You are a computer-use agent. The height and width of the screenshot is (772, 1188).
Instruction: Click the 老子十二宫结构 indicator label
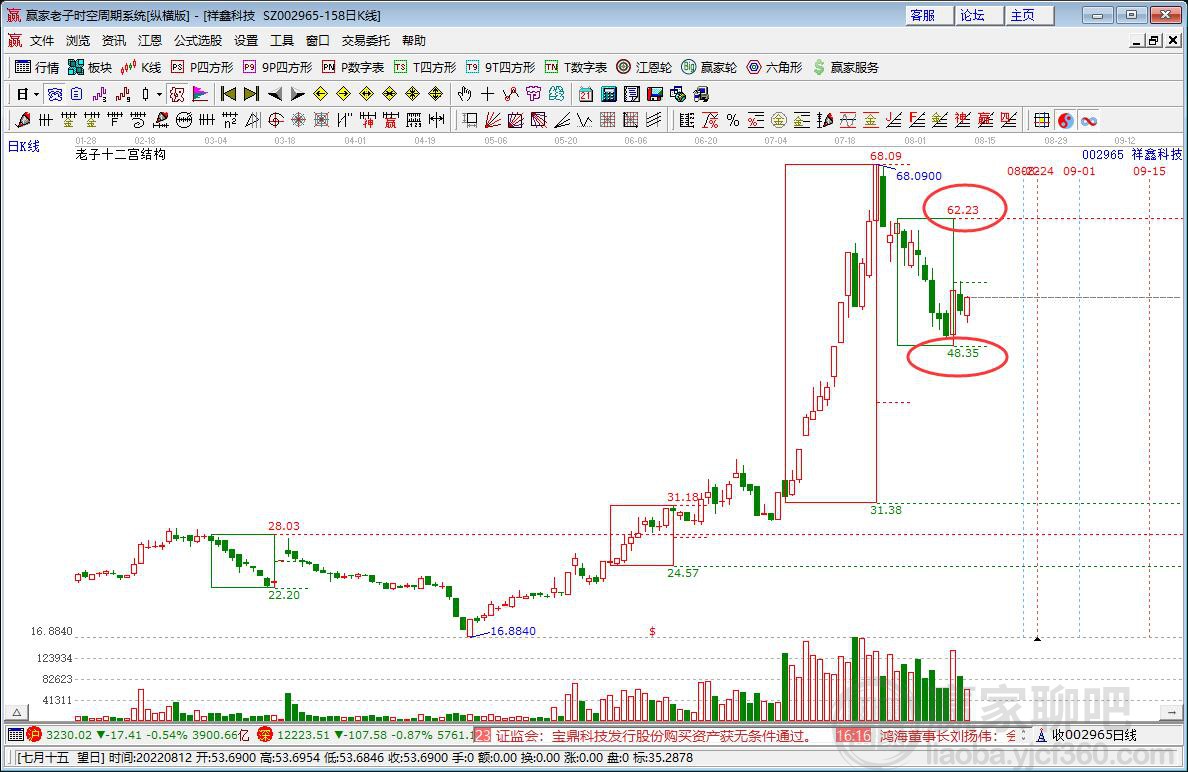coord(120,155)
